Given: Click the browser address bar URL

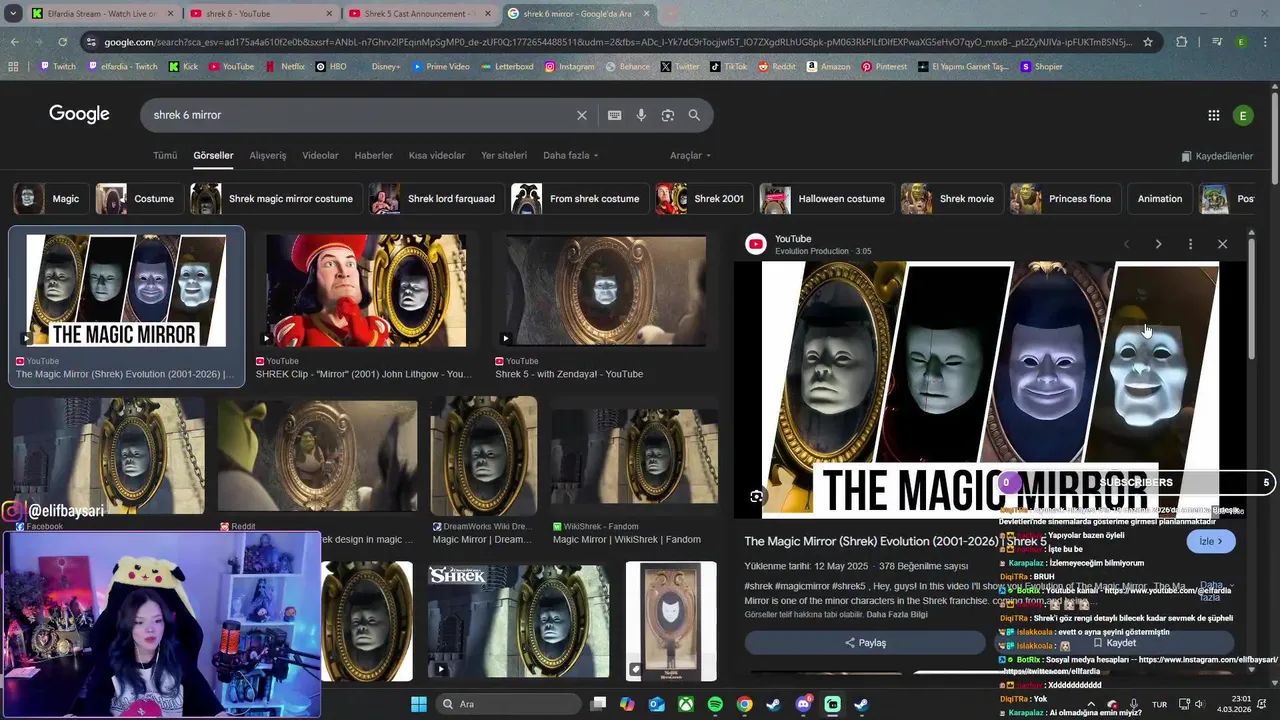Looking at the screenshot, I should [x=617, y=42].
